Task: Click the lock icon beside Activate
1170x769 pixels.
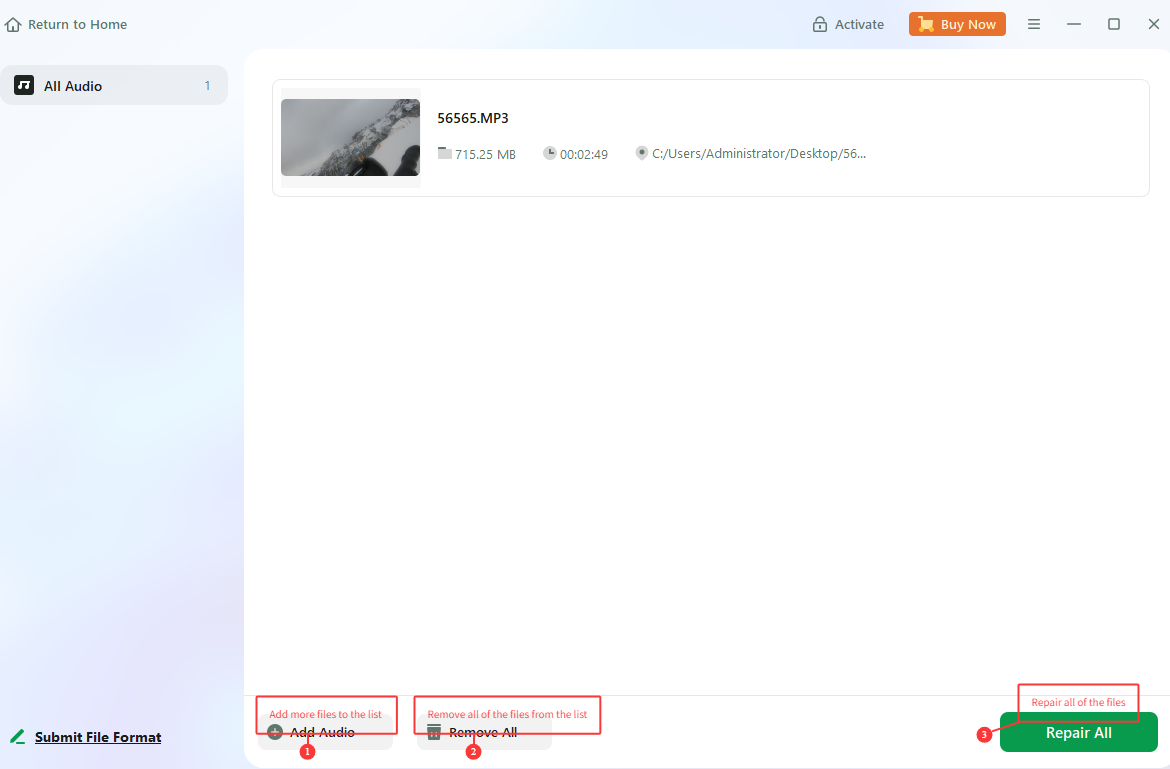Action: (x=819, y=25)
